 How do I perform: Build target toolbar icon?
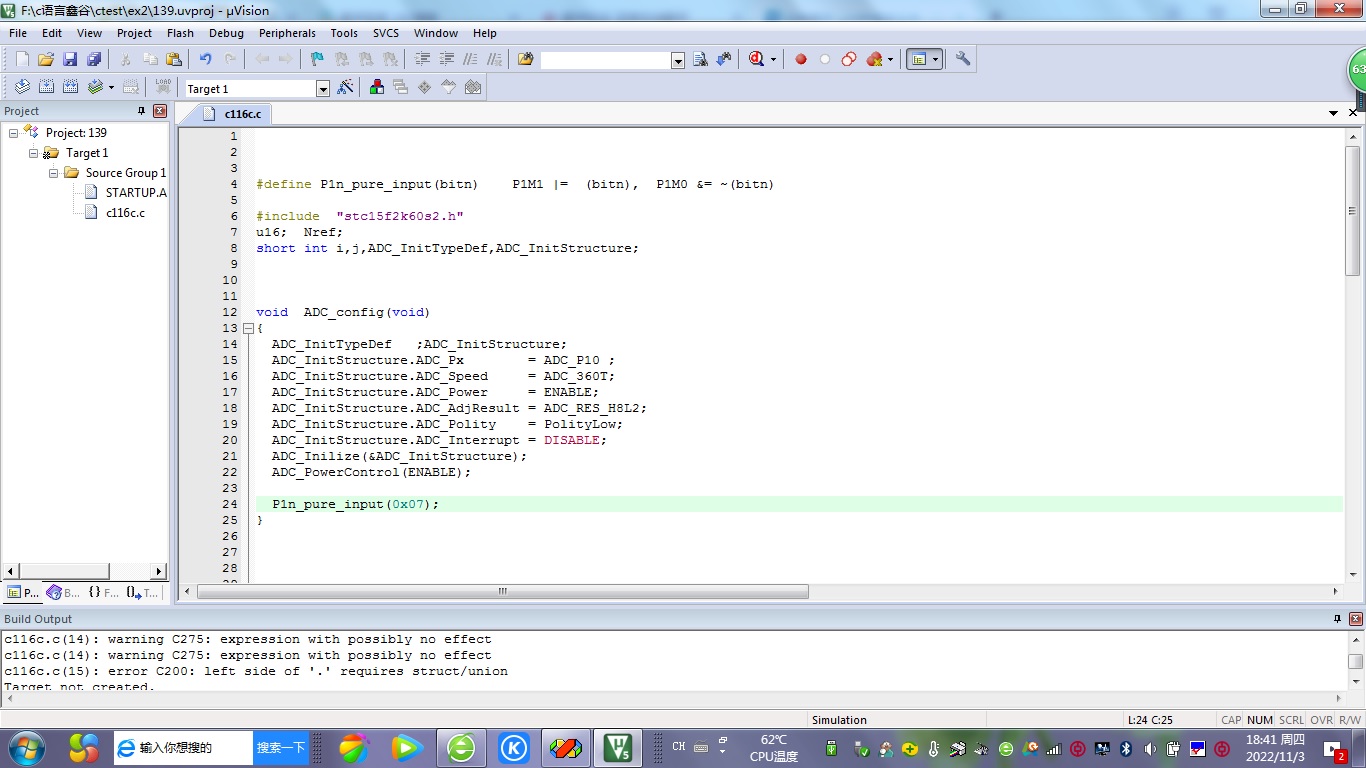(x=46, y=87)
